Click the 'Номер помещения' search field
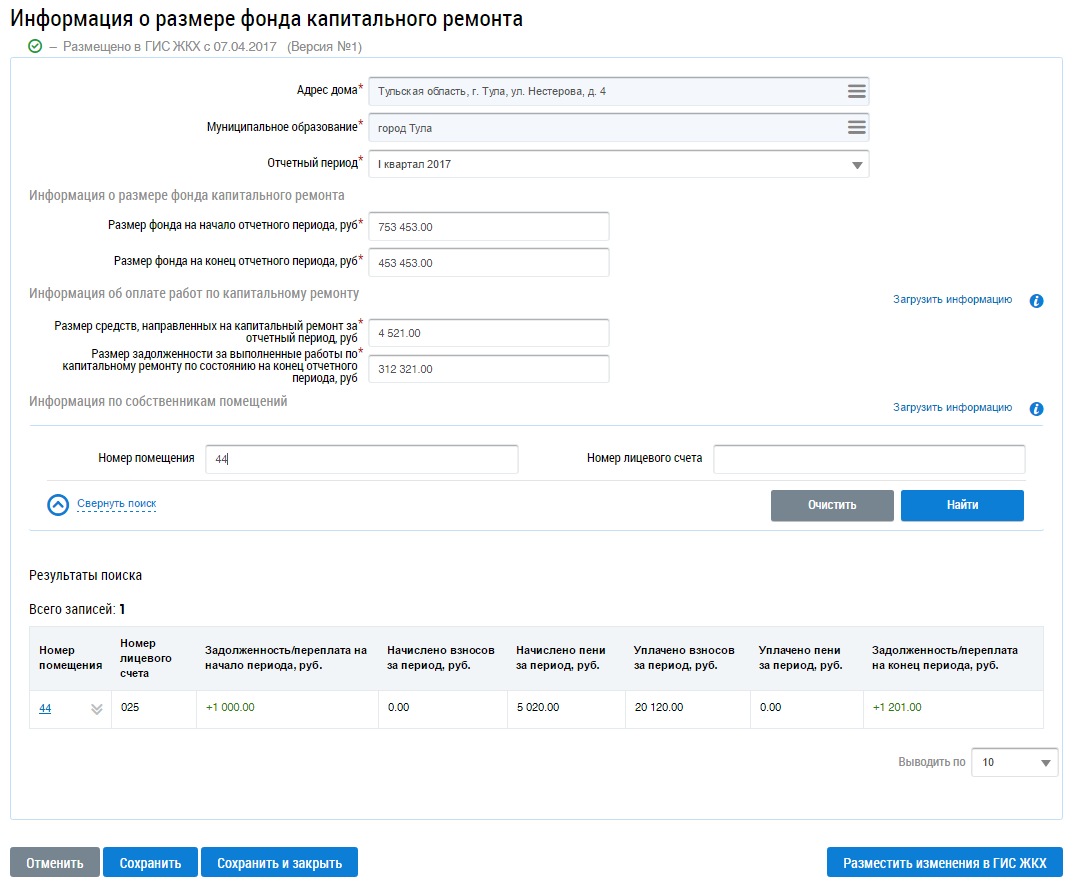The height and width of the screenshot is (880, 1071). [x=361, y=459]
